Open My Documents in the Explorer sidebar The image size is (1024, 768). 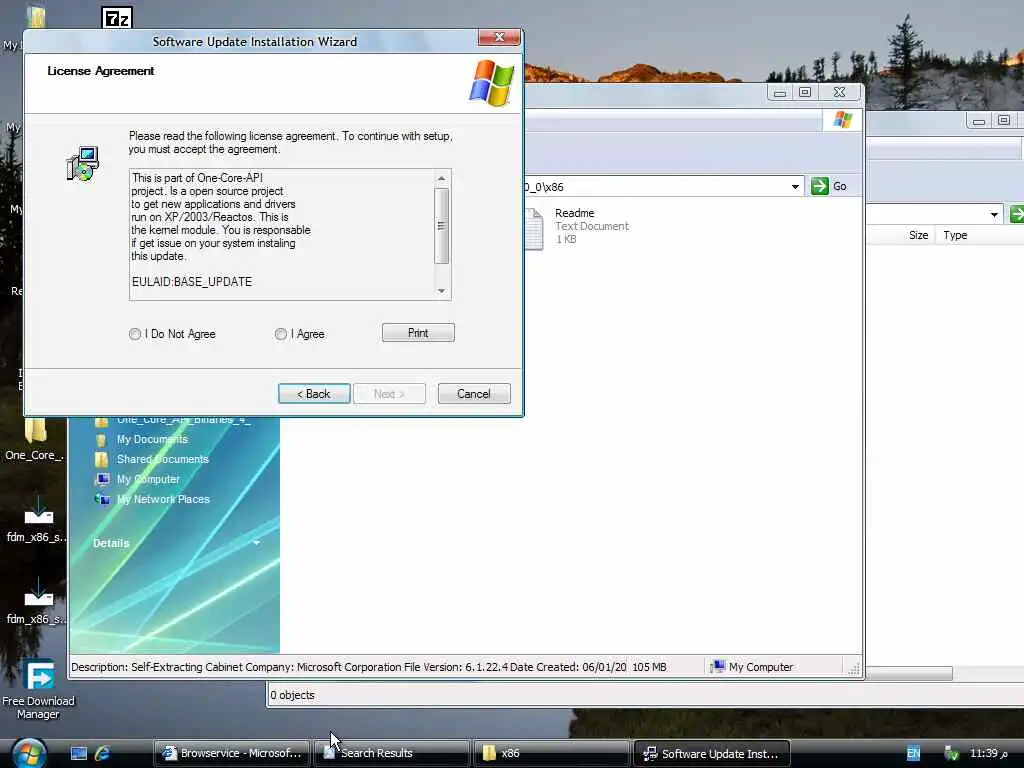pos(152,440)
